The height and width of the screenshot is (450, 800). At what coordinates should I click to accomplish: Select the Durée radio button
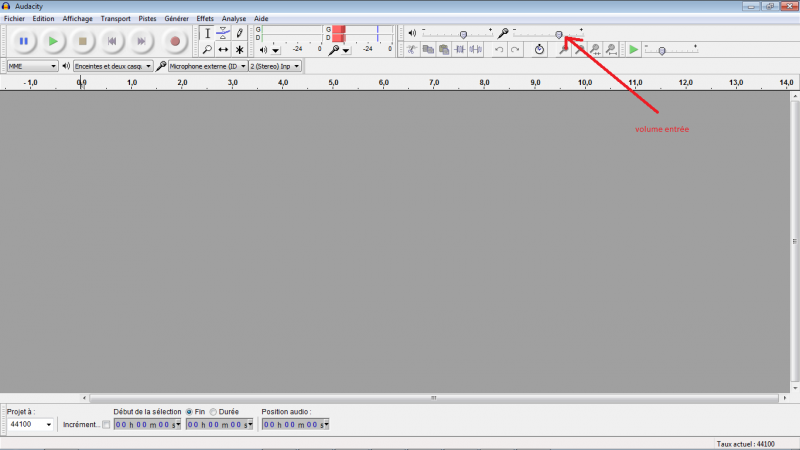213,412
